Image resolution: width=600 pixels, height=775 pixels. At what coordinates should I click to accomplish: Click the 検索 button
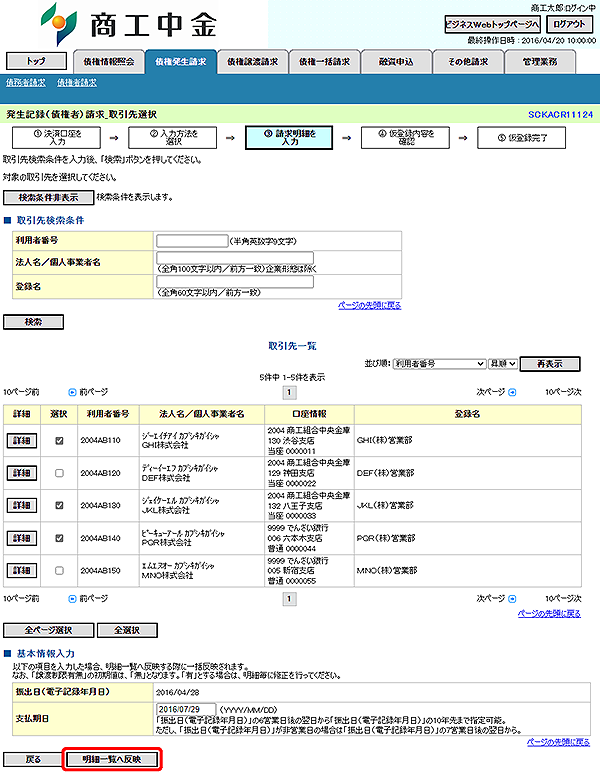click(x=34, y=322)
